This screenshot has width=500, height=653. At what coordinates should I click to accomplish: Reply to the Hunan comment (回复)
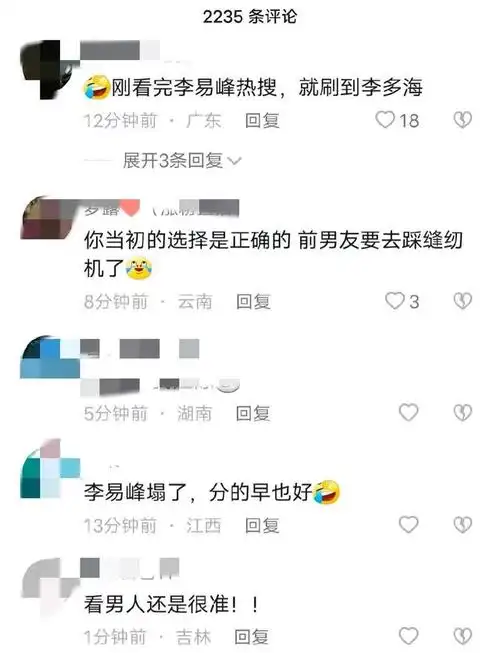253,414
